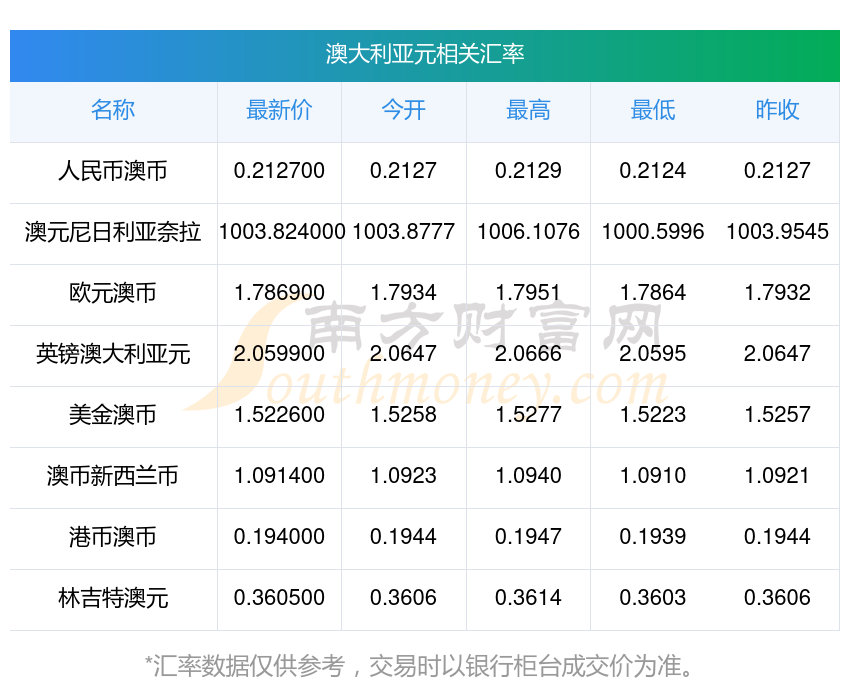Click previous close 1.7932
The height and width of the screenshot is (698, 850).
point(777,293)
